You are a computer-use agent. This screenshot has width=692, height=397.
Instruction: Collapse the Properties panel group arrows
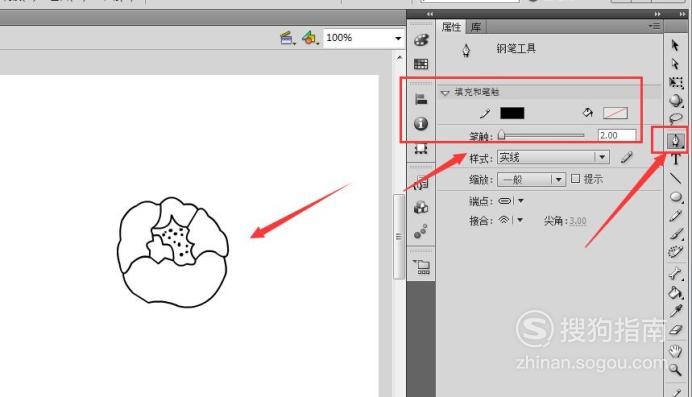pos(658,14)
